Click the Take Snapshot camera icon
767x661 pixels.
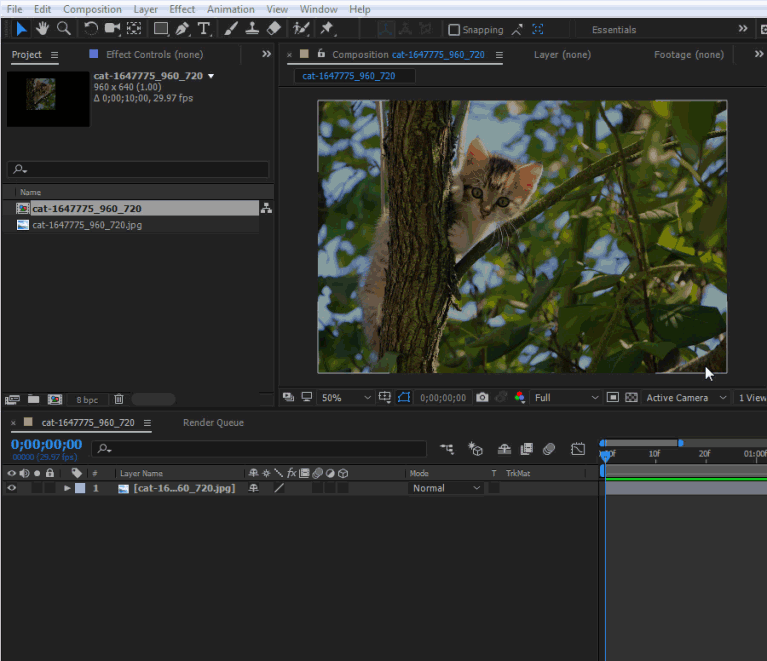click(482, 398)
